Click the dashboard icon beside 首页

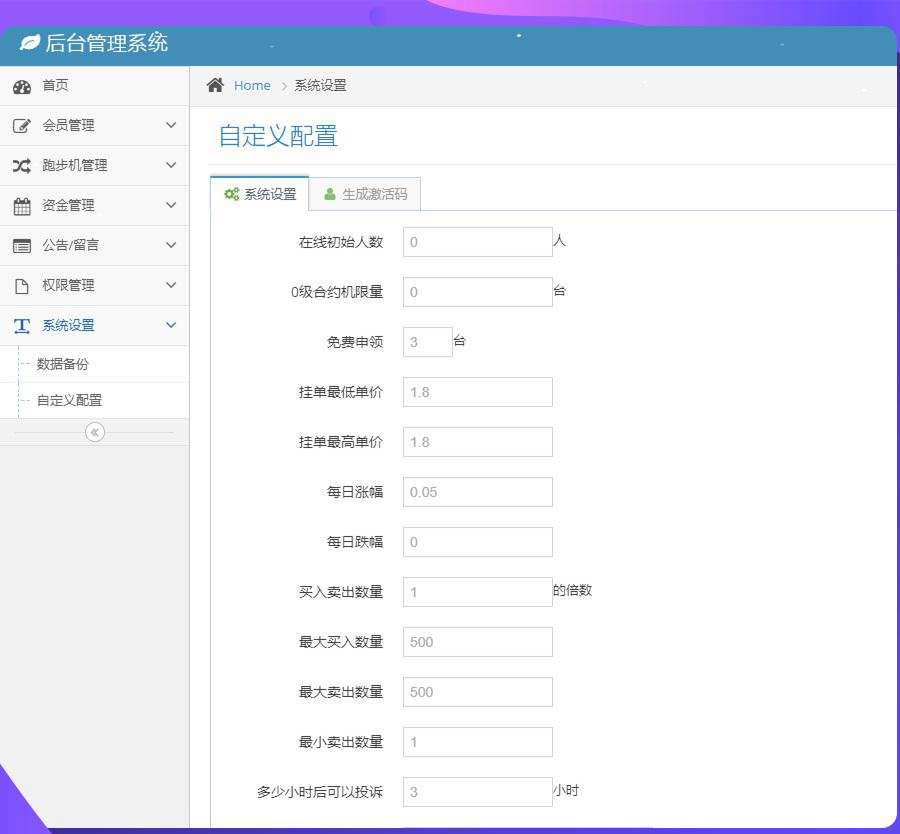pyautogui.click(x=22, y=87)
